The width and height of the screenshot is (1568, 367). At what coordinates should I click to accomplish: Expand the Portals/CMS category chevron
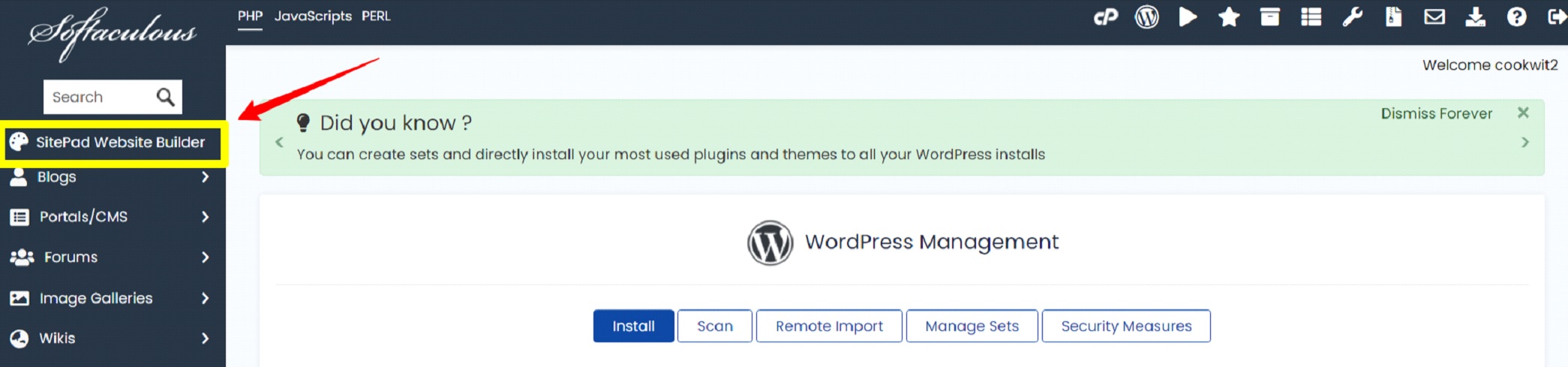click(205, 217)
